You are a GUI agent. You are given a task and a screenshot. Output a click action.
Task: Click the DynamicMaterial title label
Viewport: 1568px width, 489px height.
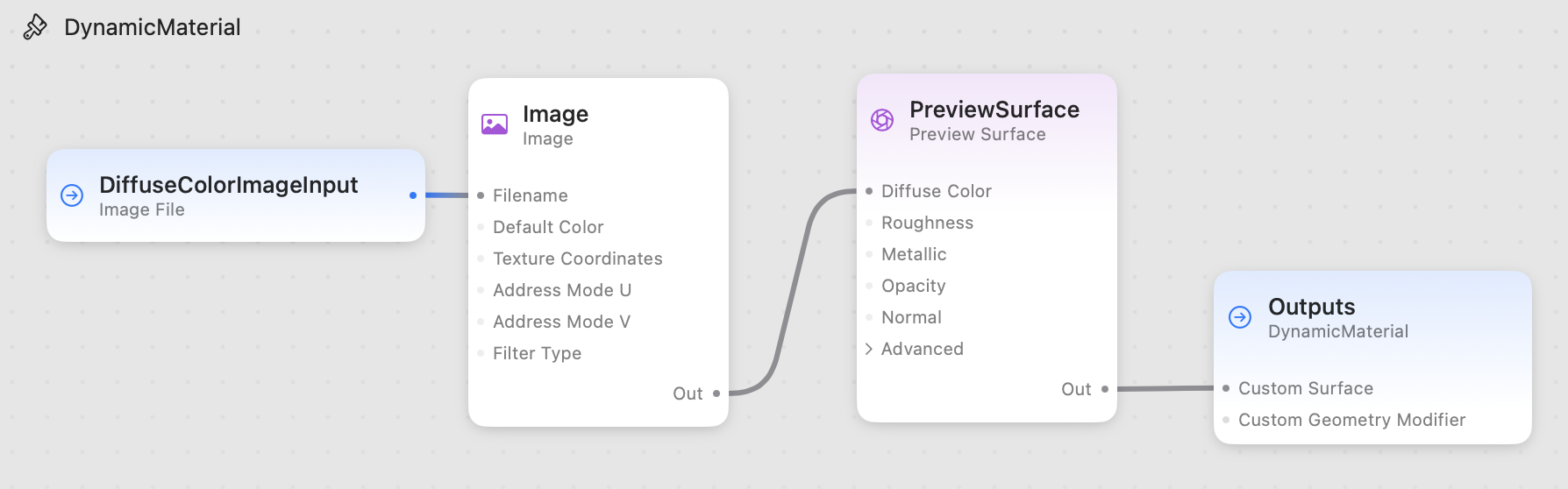coord(153,27)
